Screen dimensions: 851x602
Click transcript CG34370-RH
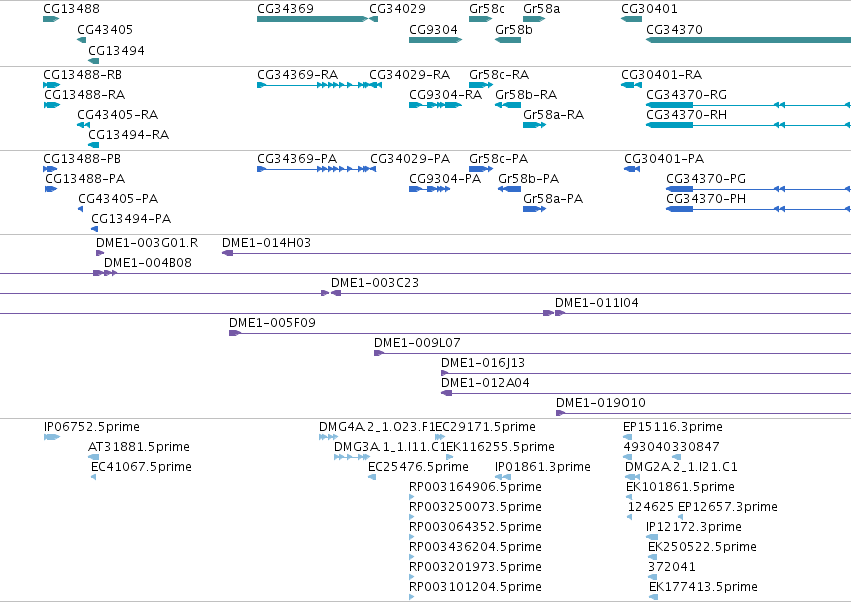coord(686,115)
